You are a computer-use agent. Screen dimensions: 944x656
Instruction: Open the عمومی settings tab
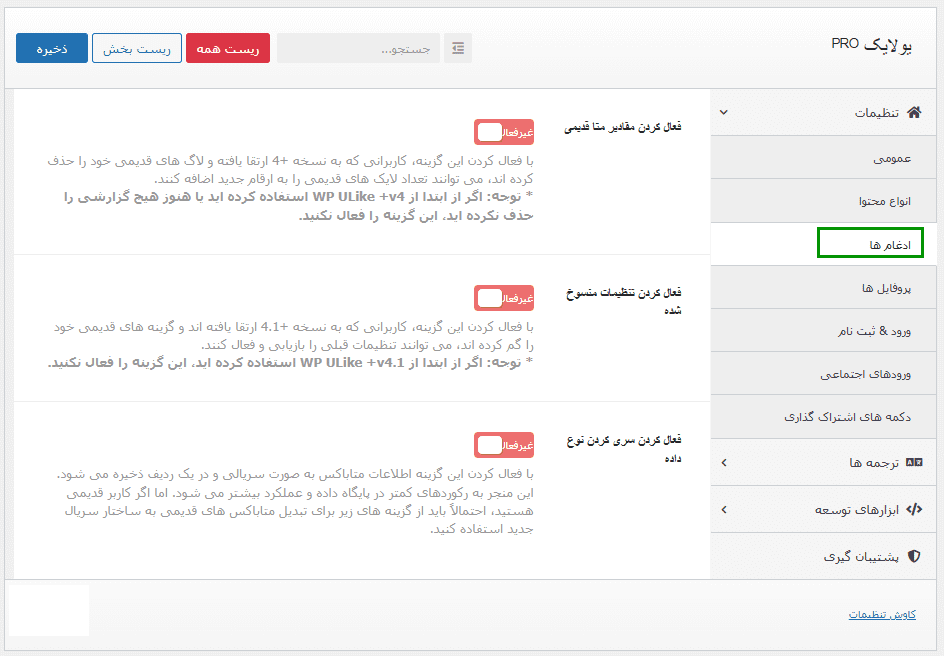[x=824, y=158]
